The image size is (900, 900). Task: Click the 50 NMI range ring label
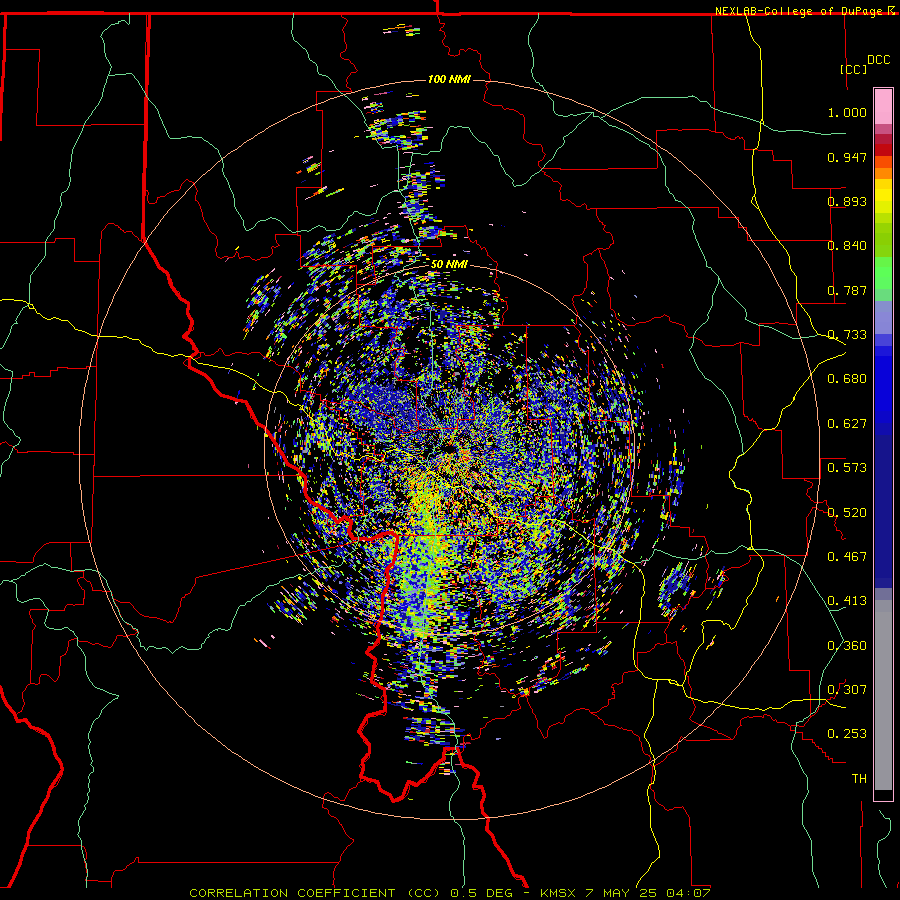point(449,265)
